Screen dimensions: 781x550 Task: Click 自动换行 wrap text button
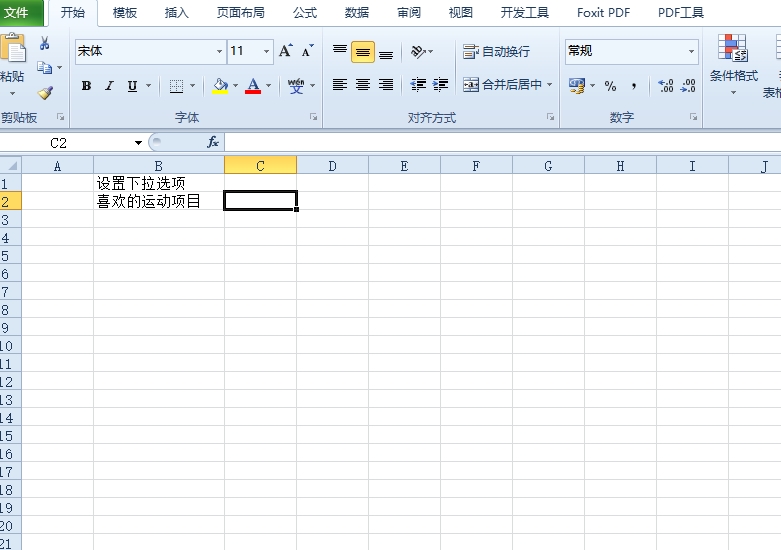point(496,51)
